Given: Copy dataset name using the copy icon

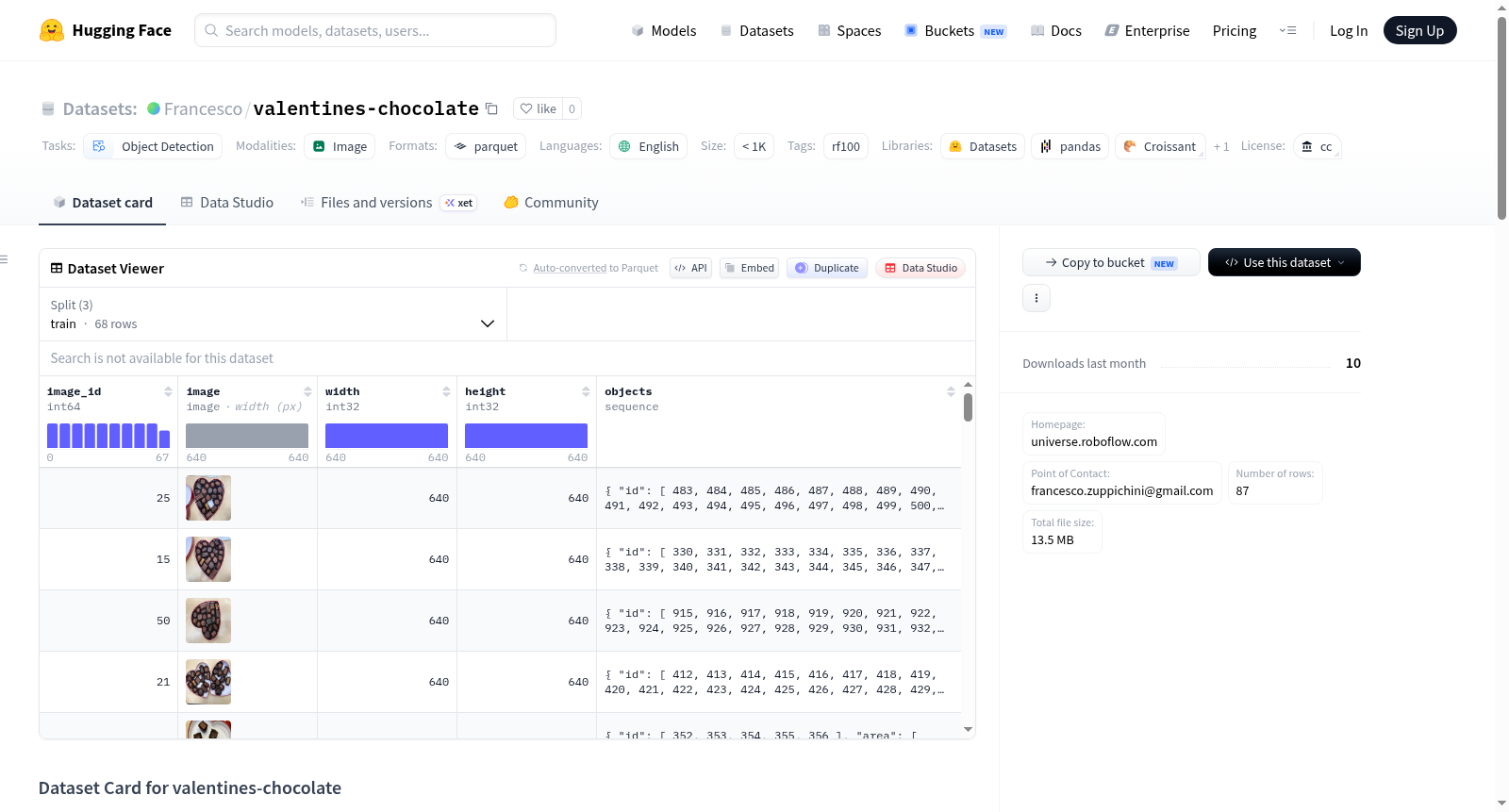Looking at the screenshot, I should (x=491, y=108).
